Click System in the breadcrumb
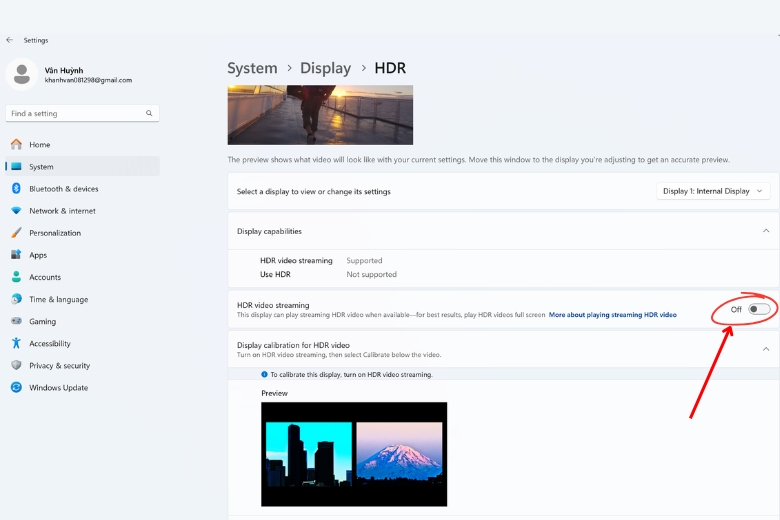Viewport: 780px width, 520px height. pos(252,68)
